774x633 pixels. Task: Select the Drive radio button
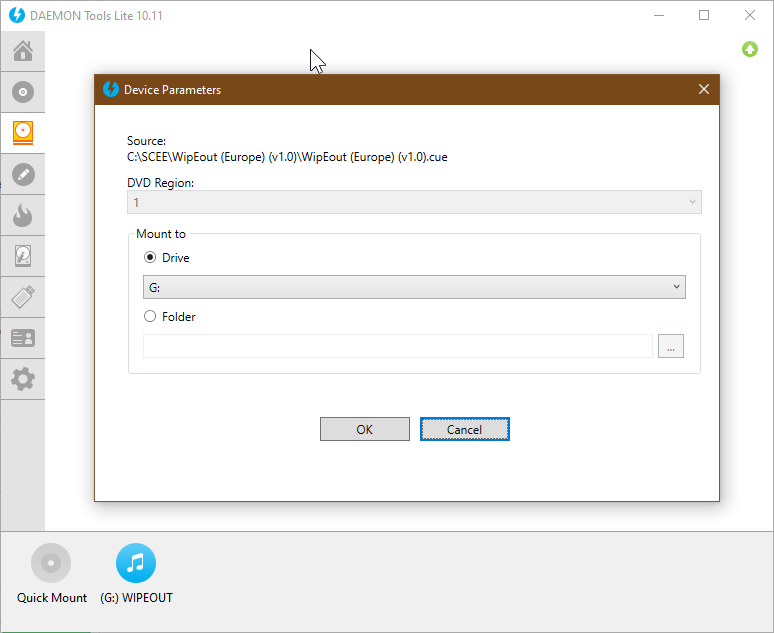tap(150, 257)
